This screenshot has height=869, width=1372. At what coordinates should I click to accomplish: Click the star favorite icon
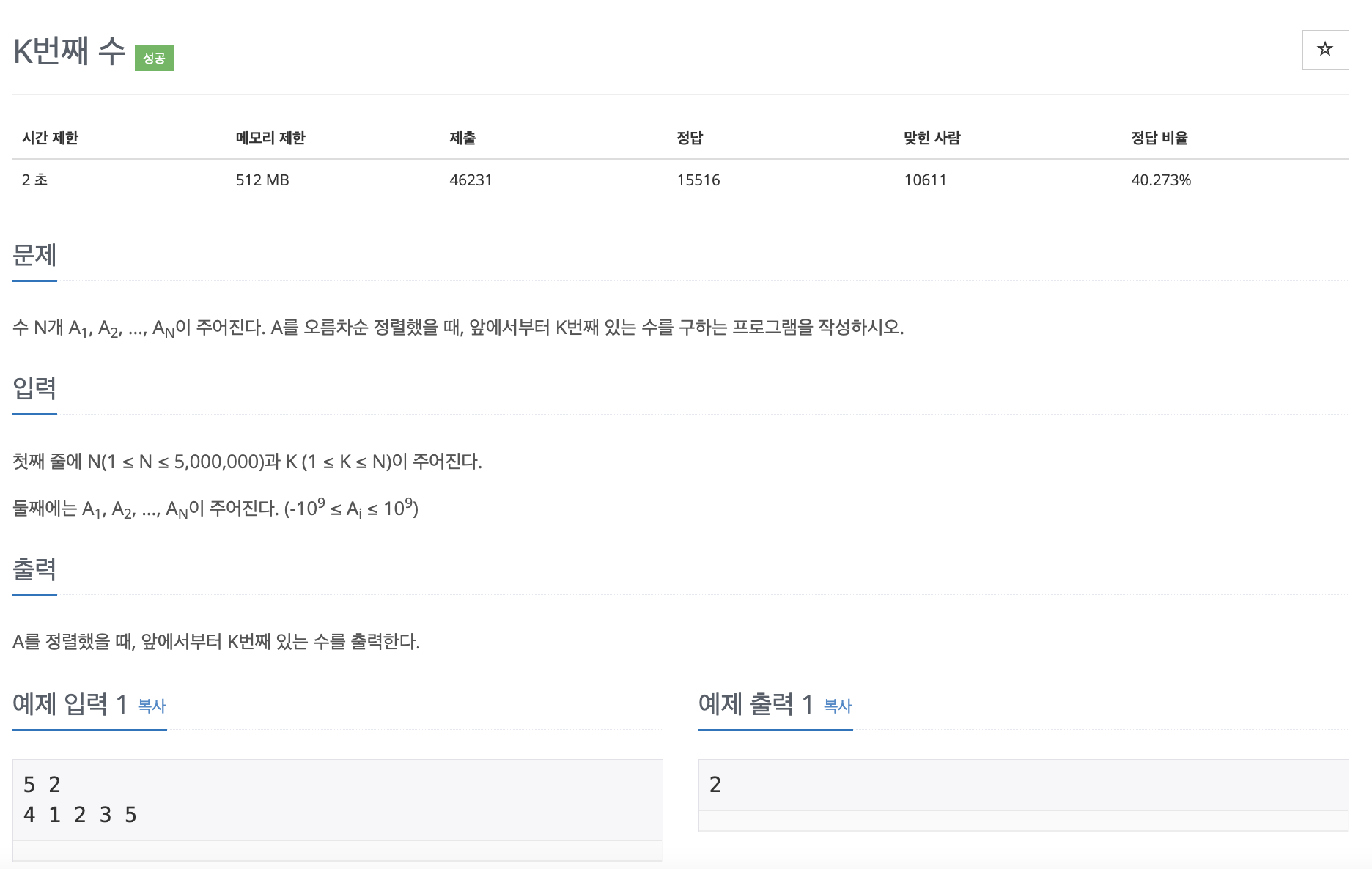(1325, 50)
